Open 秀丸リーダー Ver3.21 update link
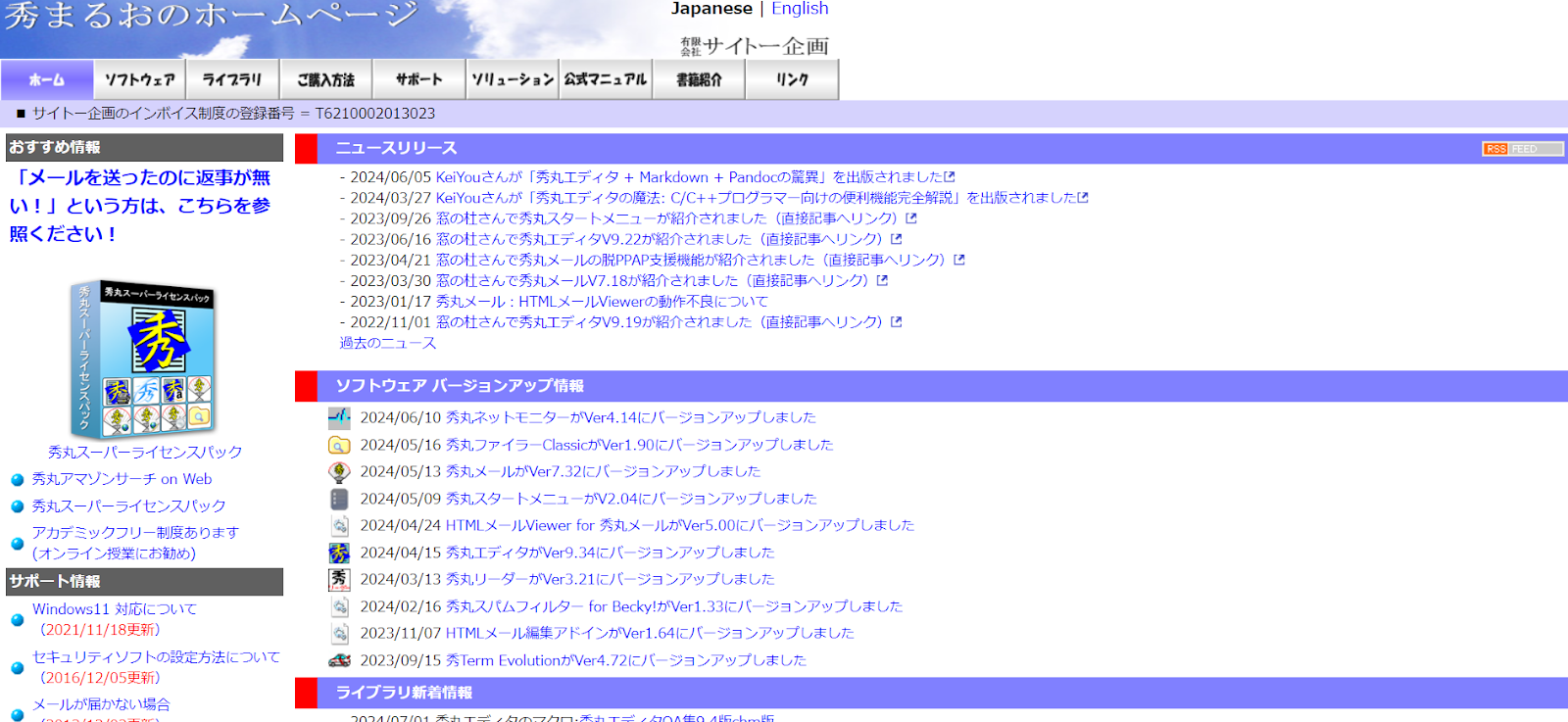 click(x=611, y=579)
